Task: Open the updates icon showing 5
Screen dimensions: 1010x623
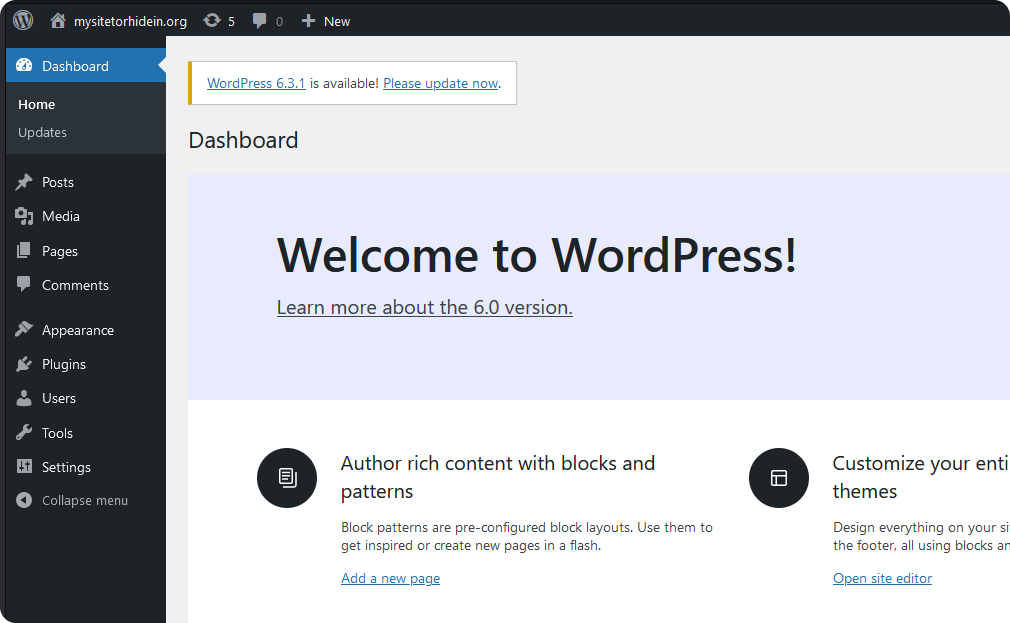Action: point(212,20)
